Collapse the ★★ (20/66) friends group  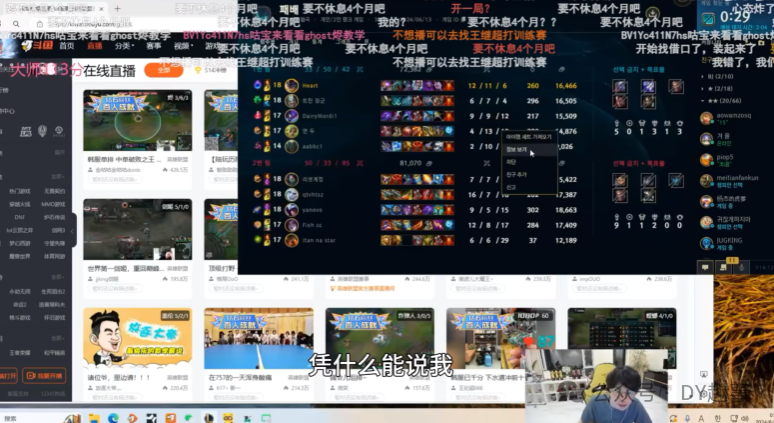[x=721, y=101]
